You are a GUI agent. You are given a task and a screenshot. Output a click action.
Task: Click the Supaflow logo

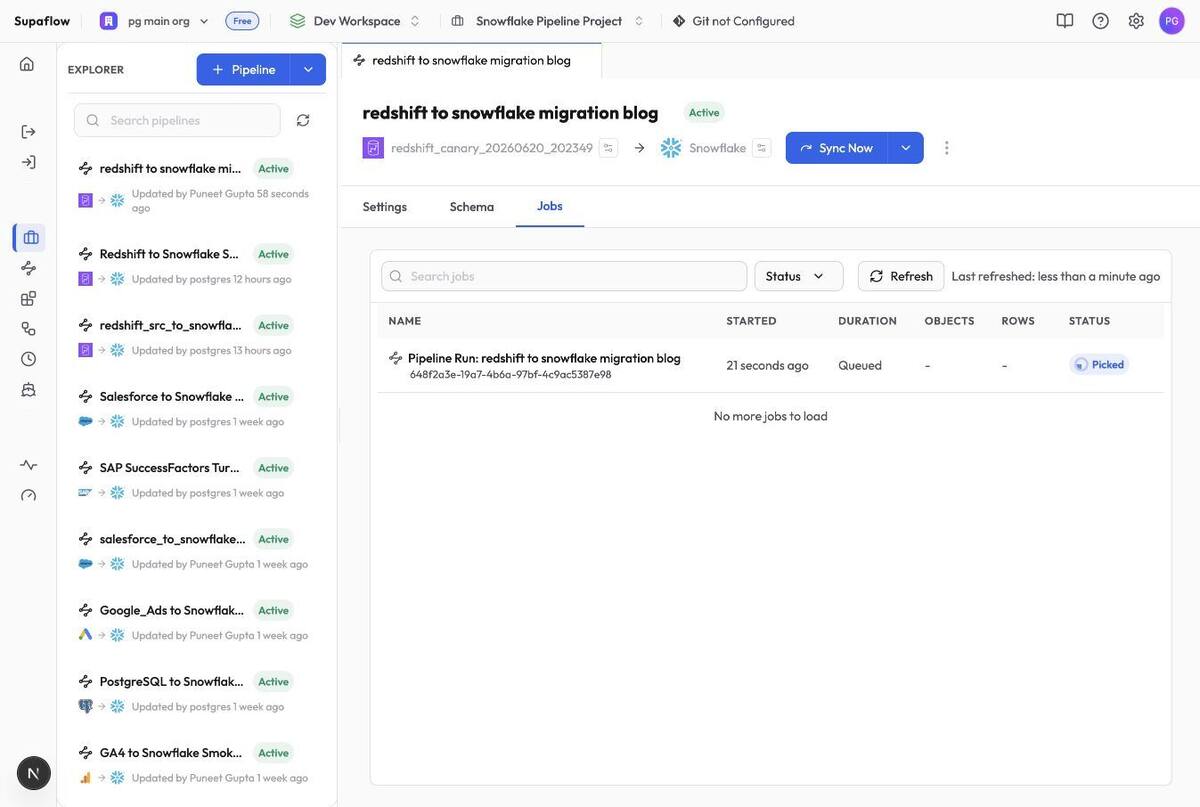(42, 21)
